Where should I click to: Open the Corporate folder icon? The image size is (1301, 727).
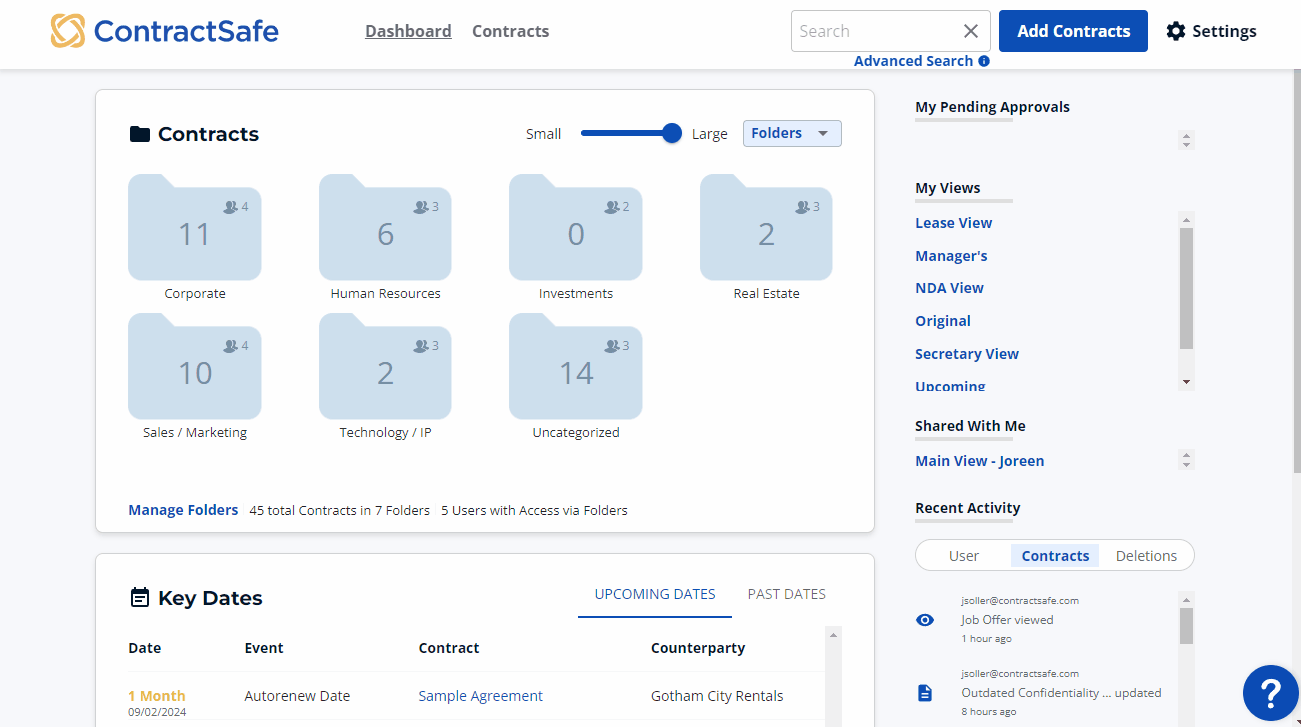(194, 230)
